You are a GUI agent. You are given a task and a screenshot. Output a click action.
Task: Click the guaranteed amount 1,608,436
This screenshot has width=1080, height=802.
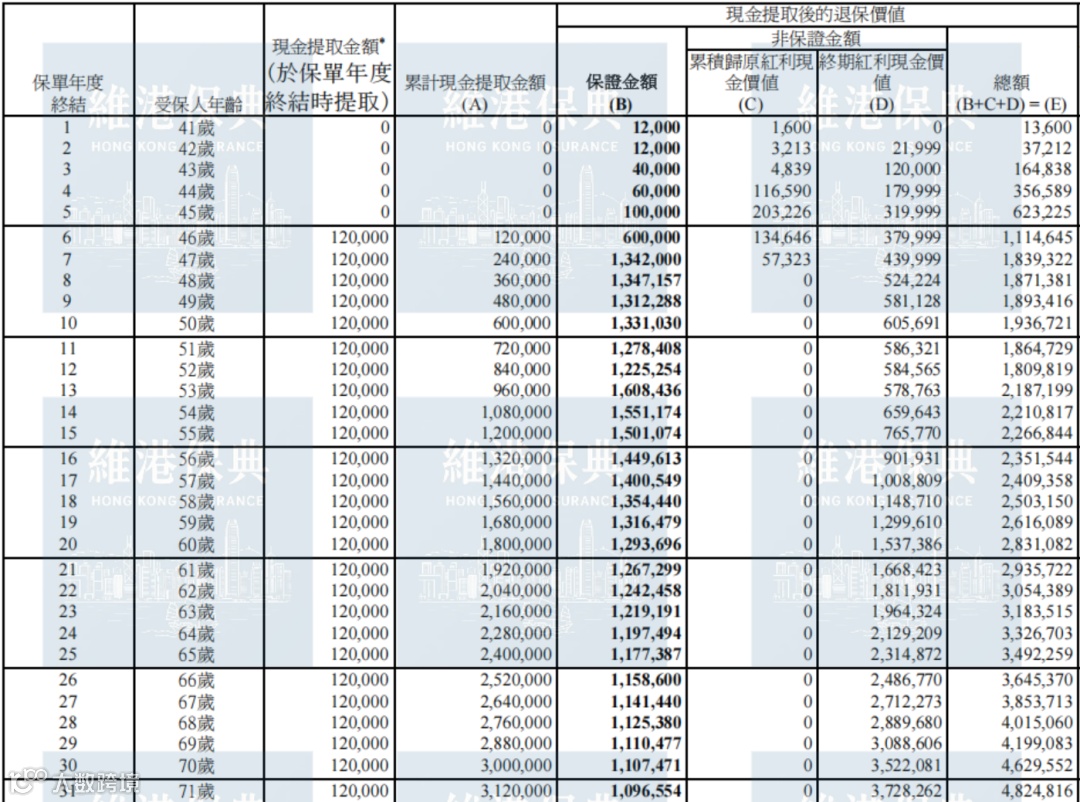pos(646,391)
